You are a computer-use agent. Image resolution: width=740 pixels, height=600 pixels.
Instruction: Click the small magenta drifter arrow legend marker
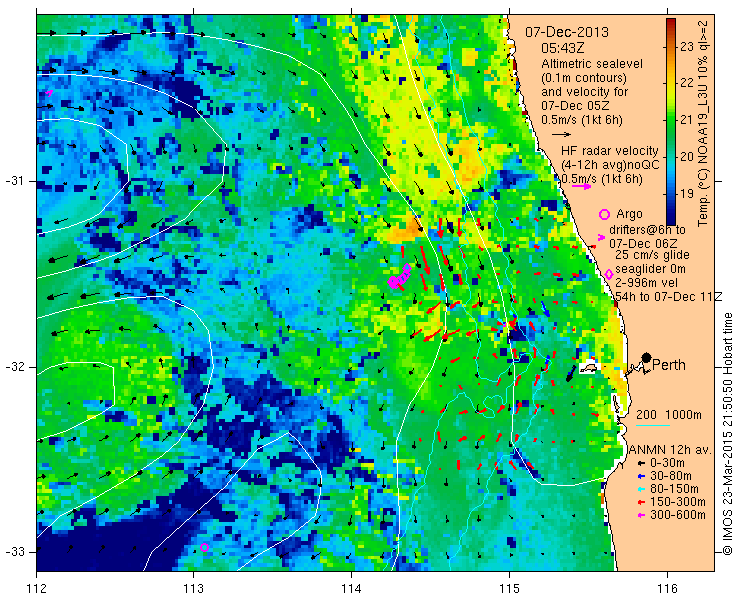pyautogui.click(x=601, y=237)
